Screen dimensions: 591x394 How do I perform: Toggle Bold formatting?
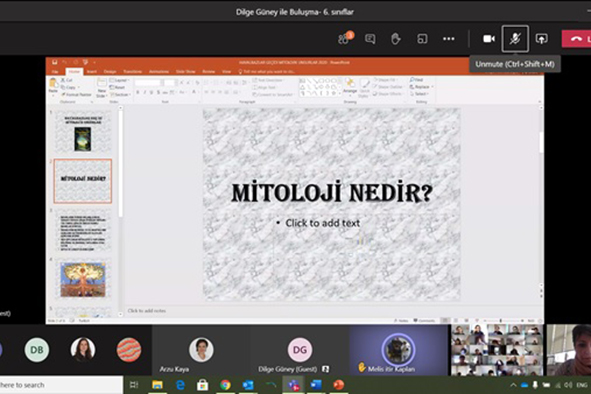(x=138, y=92)
